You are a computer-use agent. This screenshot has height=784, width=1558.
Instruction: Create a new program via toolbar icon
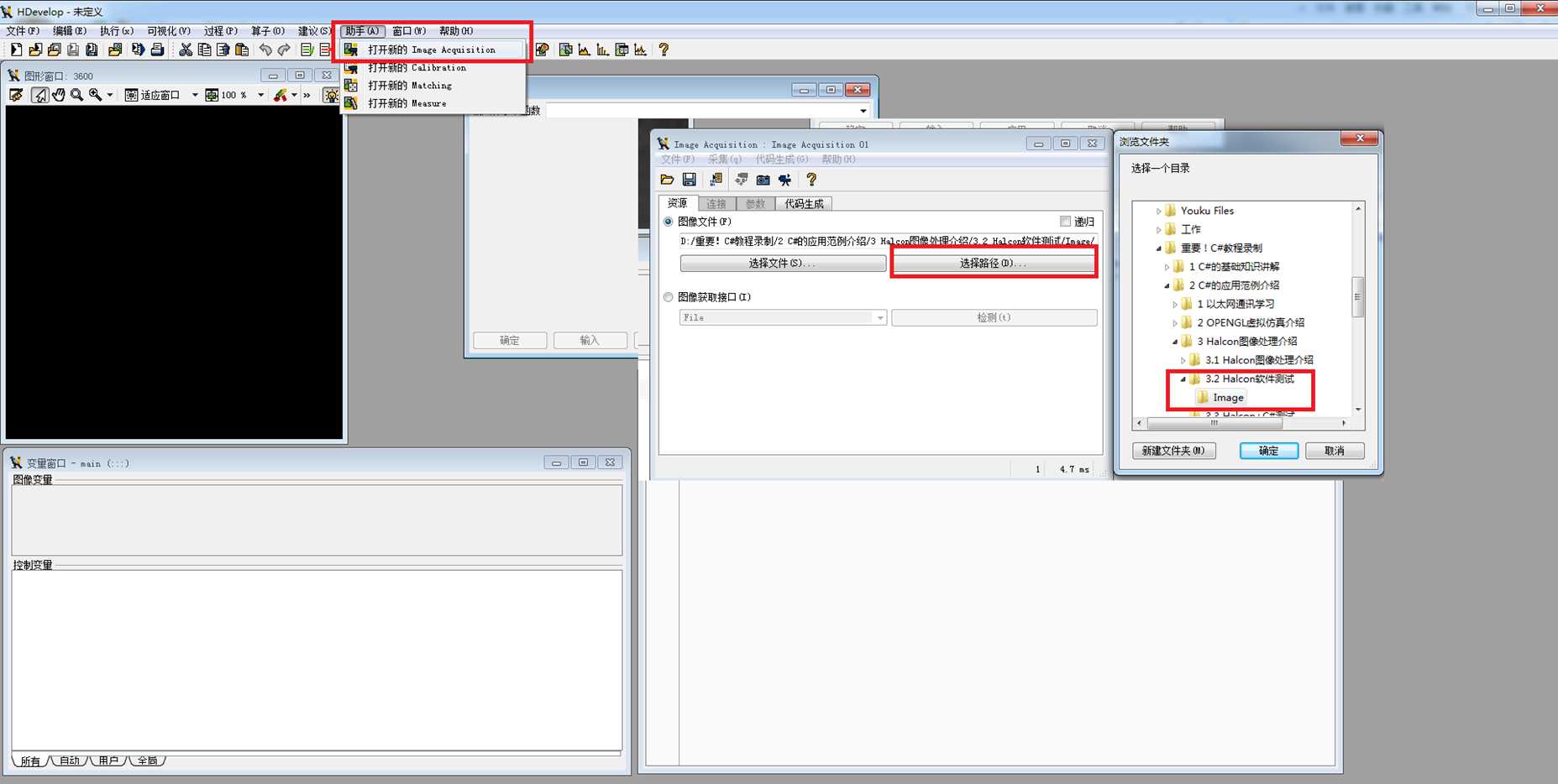(x=16, y=50)
